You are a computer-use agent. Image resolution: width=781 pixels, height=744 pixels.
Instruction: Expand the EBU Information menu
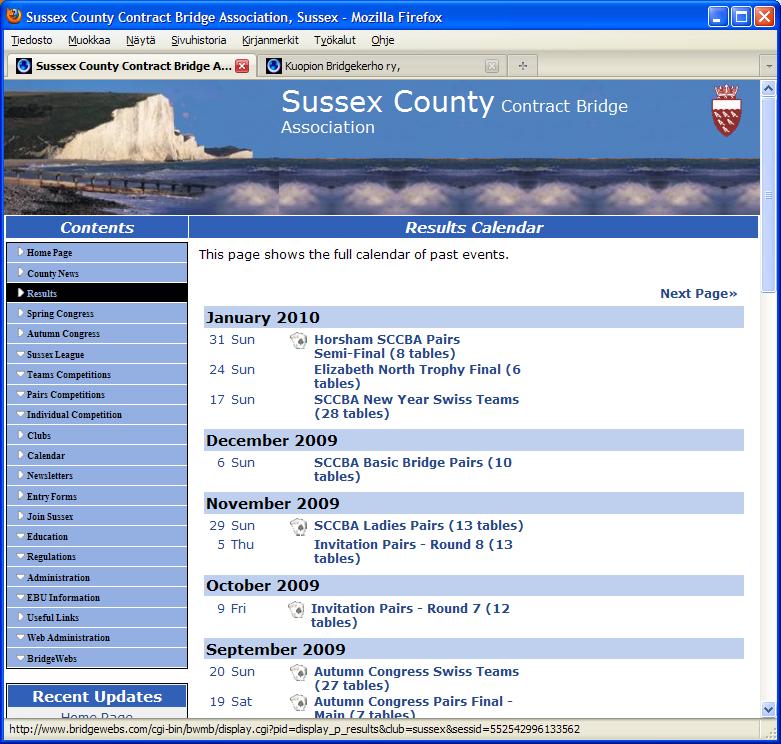tap(97, 597)
